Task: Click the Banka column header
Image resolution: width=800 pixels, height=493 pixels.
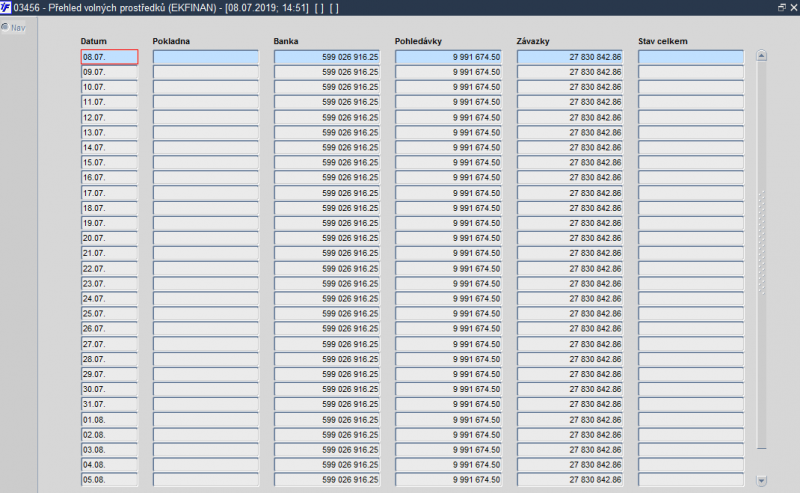Action: tap(286, 41)
